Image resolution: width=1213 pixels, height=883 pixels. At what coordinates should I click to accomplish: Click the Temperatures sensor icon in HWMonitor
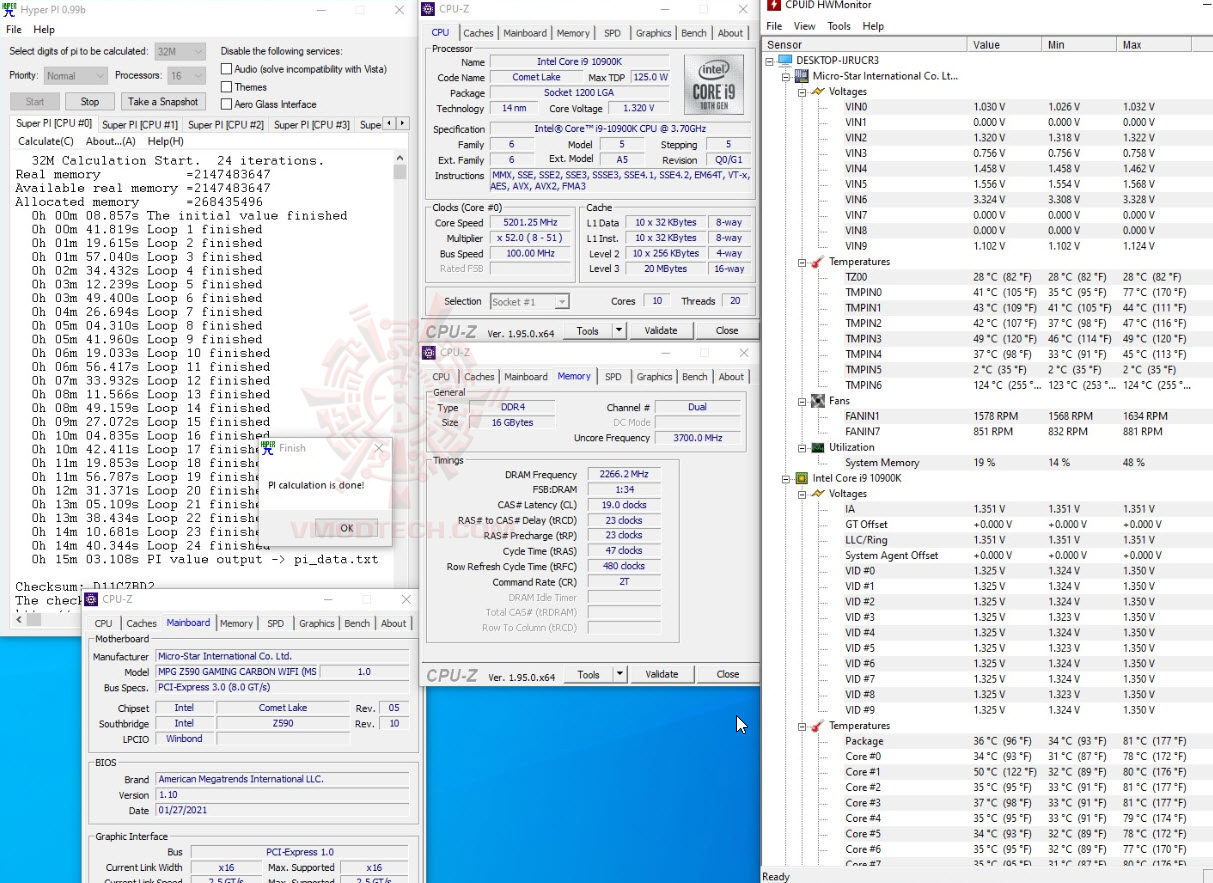[x=816, y=262]
